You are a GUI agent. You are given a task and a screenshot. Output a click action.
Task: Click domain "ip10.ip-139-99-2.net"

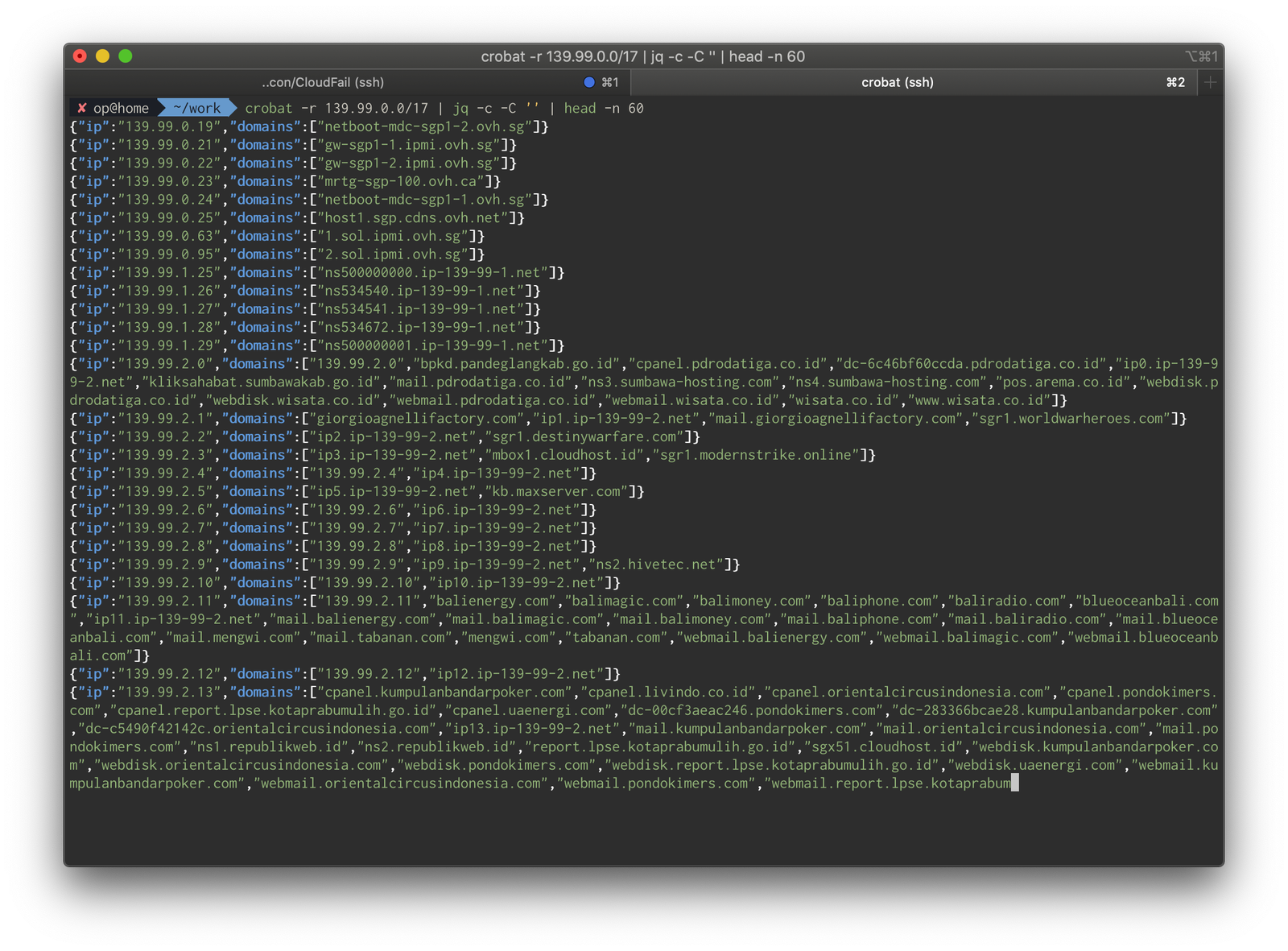[516, 583]
